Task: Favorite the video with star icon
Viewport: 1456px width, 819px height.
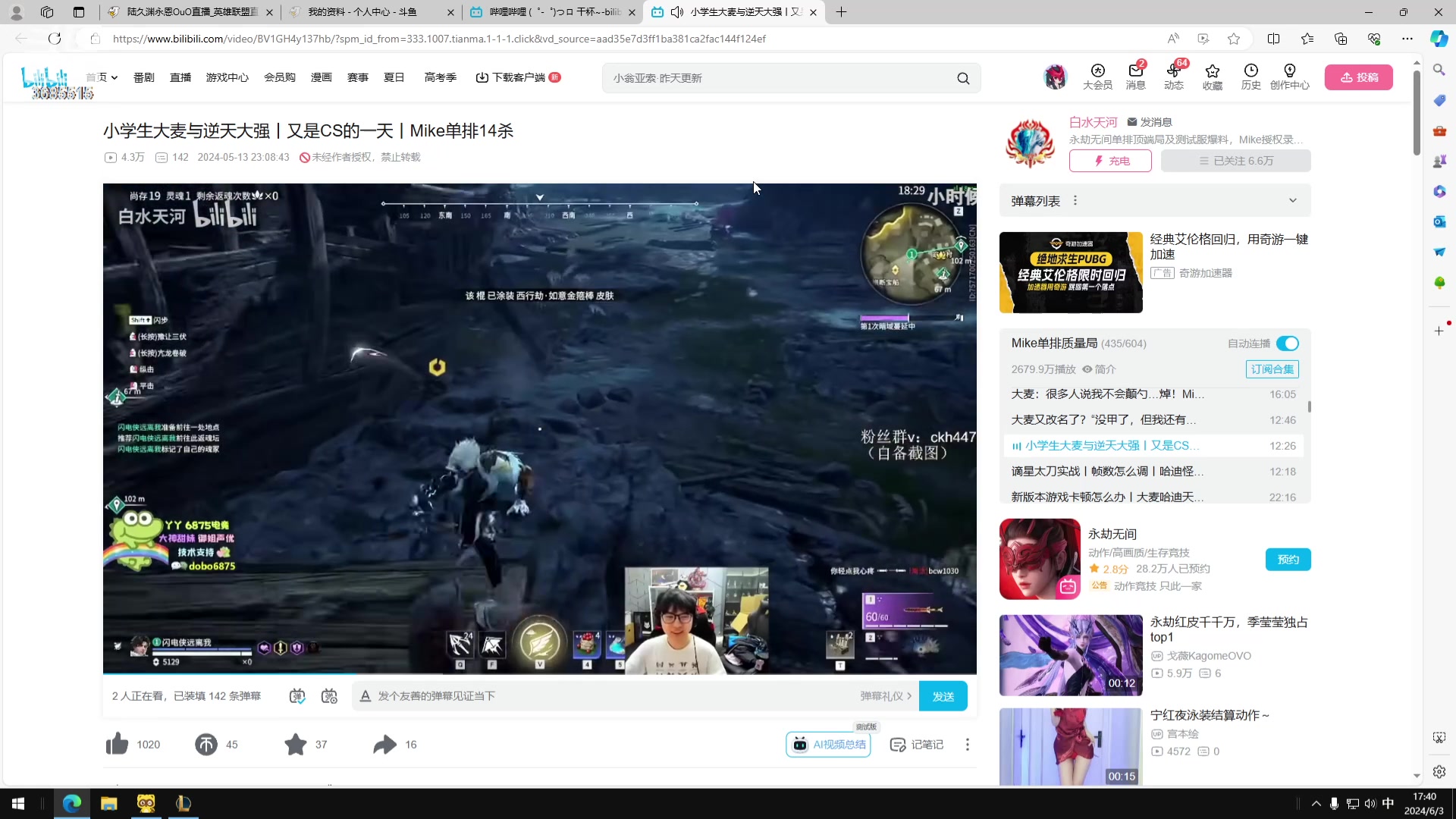Action: tap(295, 745)
